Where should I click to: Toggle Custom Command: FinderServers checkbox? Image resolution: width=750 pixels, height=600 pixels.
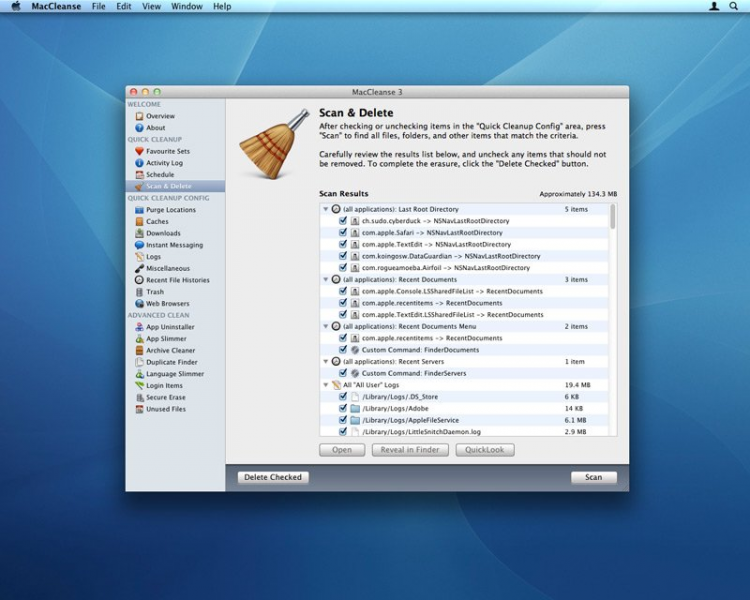(342, 373)
